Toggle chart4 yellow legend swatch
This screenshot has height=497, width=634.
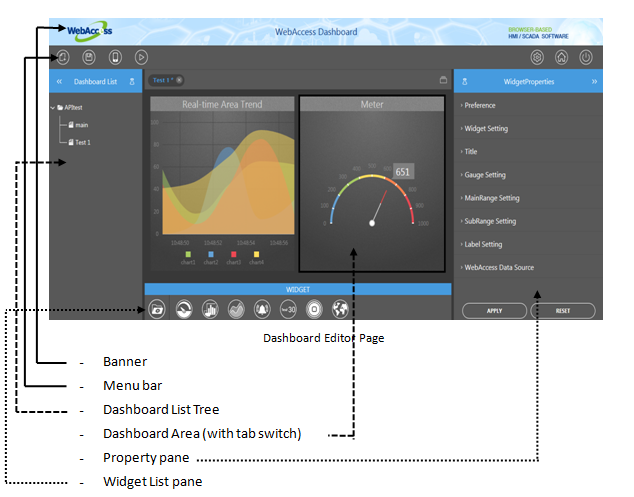coord(256,254)
